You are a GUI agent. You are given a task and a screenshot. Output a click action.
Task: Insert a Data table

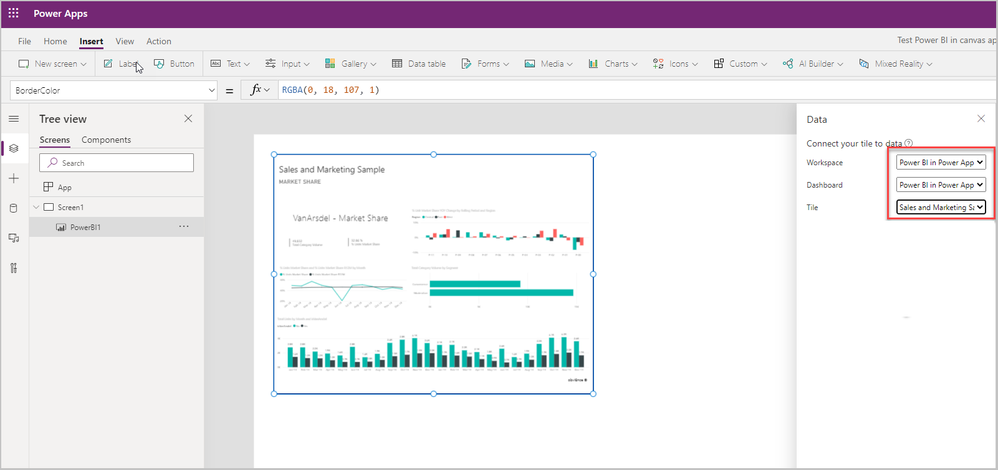[x=418, y=64]
